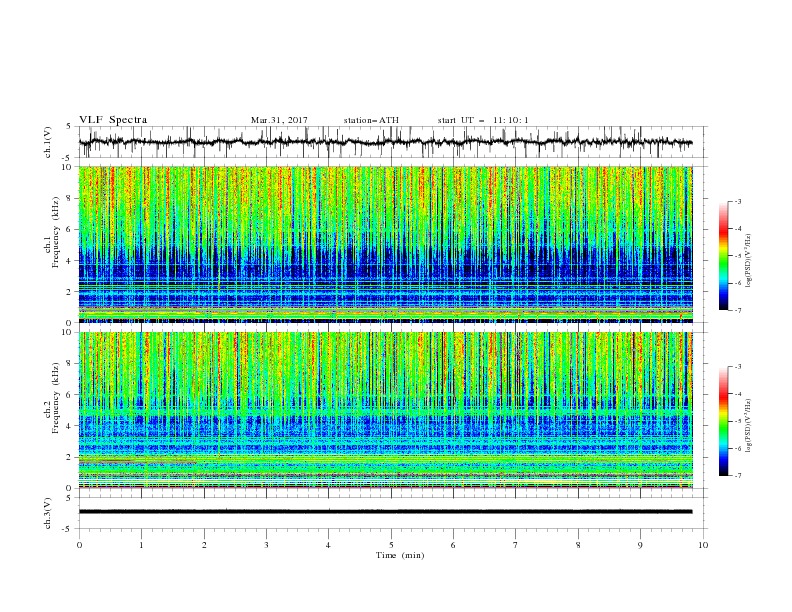Viewport: 792px width, 612px height.
Task: Click the "-5" tick on ch.1 colorbar
Action: click(x=737, y=256)
